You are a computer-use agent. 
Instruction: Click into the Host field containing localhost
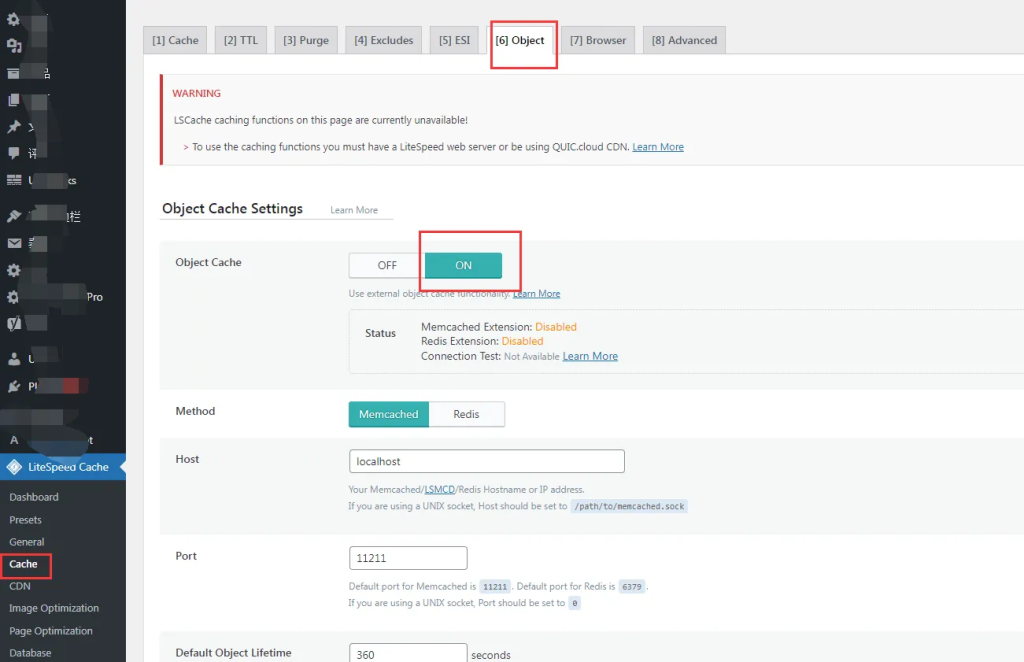coord(487,461)
